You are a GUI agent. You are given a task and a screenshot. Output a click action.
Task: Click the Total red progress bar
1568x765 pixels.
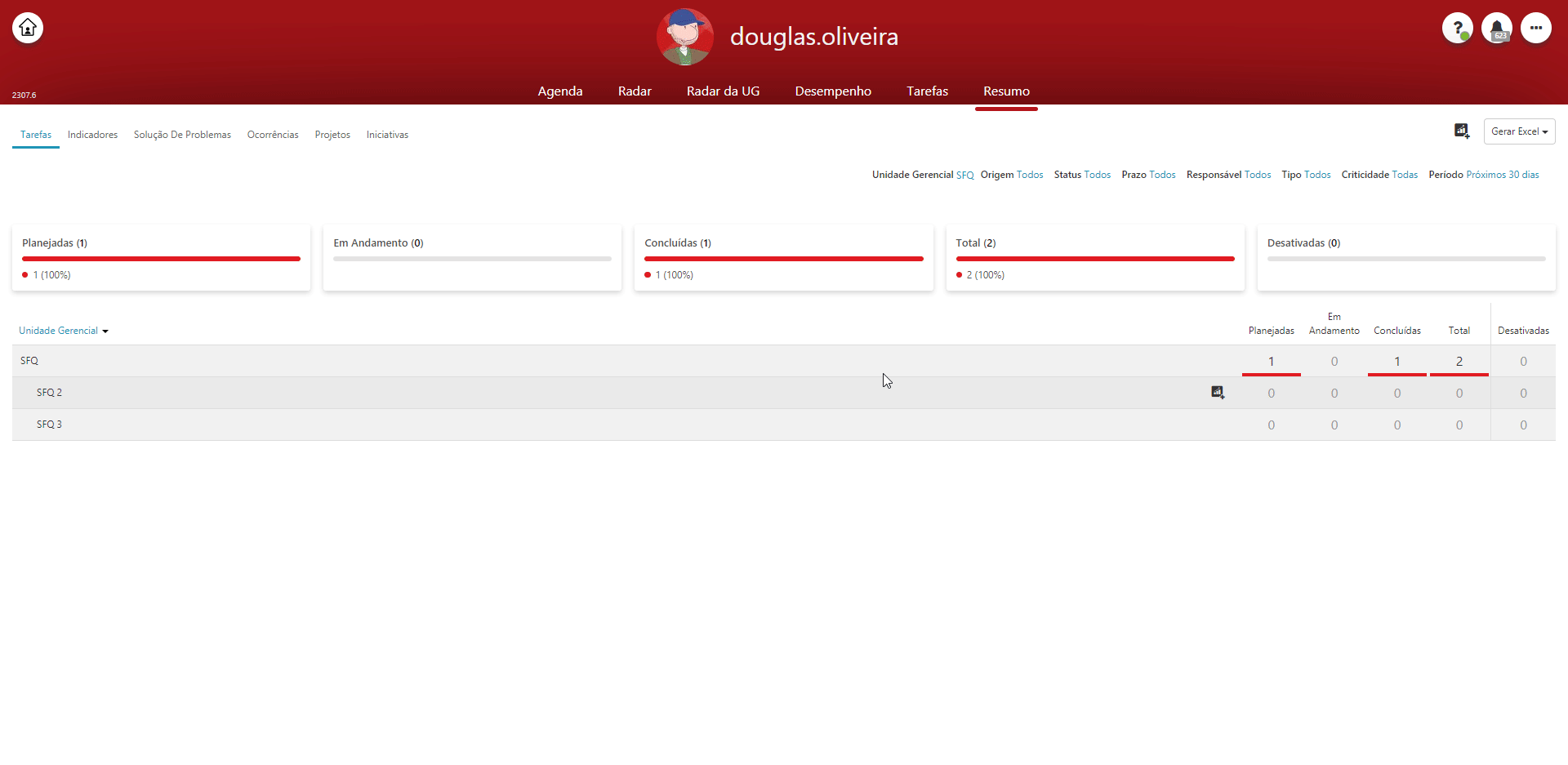(x=1095, y=259)
